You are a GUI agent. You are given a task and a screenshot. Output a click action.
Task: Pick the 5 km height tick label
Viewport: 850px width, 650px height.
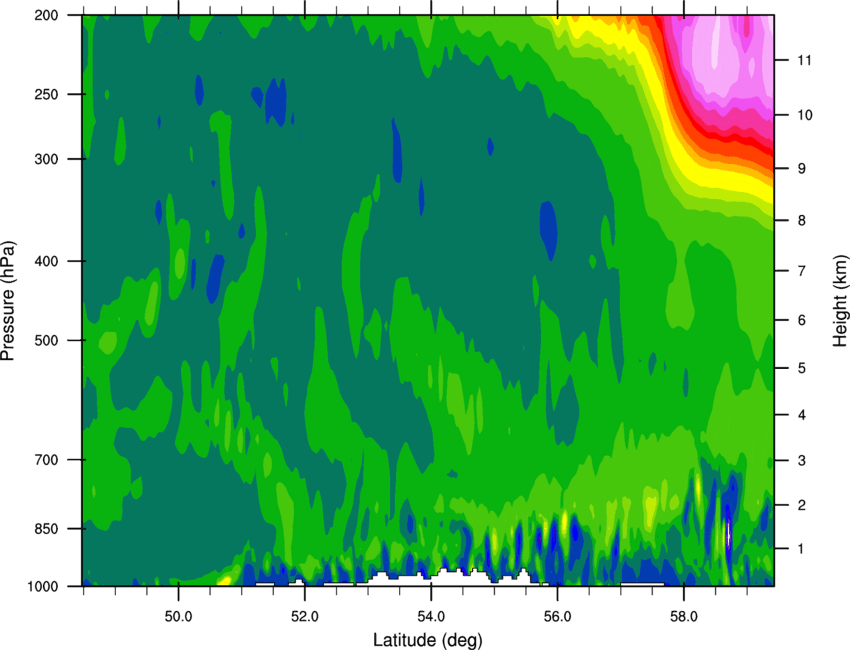point(801,368)
